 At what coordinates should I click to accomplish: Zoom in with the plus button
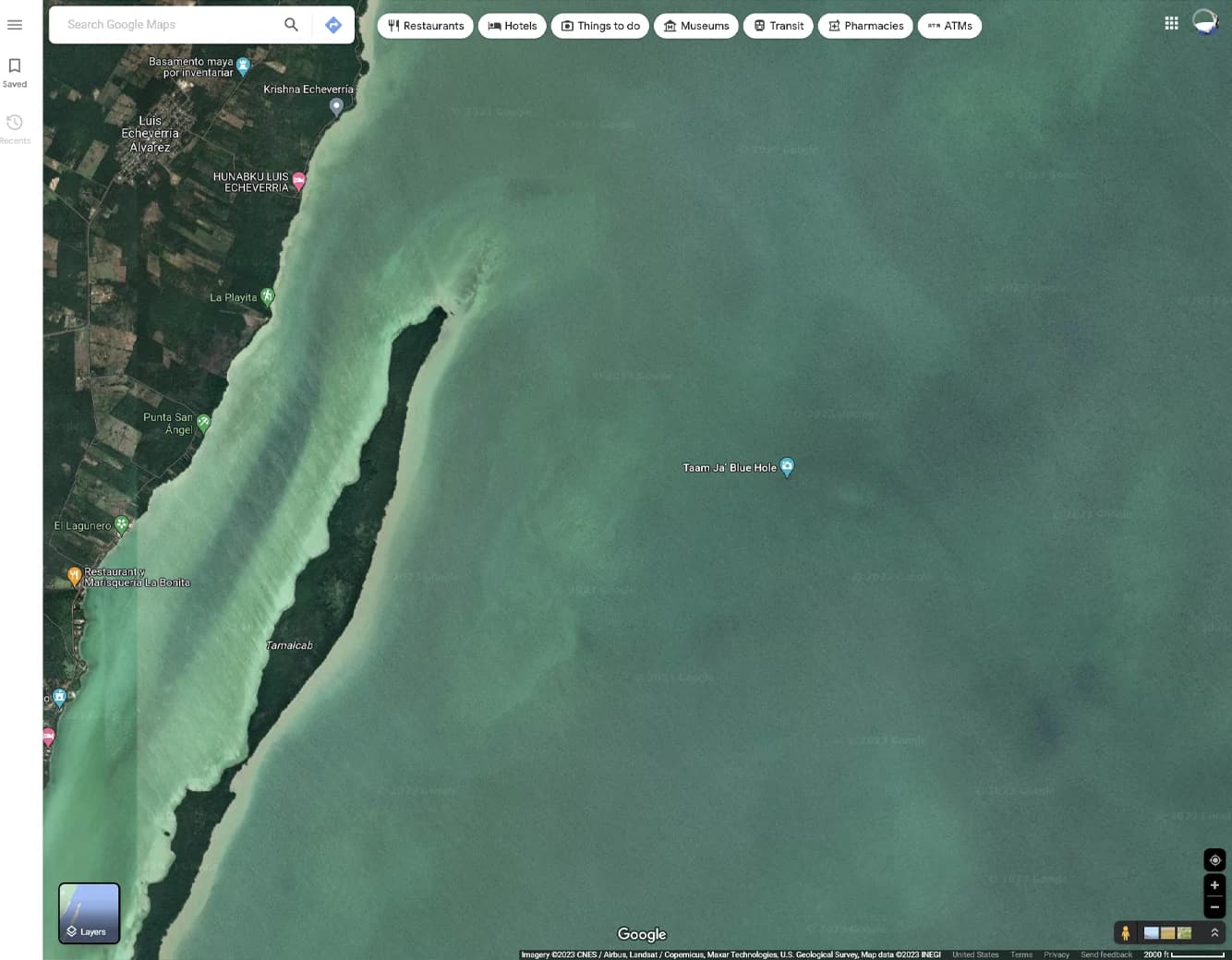pyautogui.click(x=1214, y=884)
